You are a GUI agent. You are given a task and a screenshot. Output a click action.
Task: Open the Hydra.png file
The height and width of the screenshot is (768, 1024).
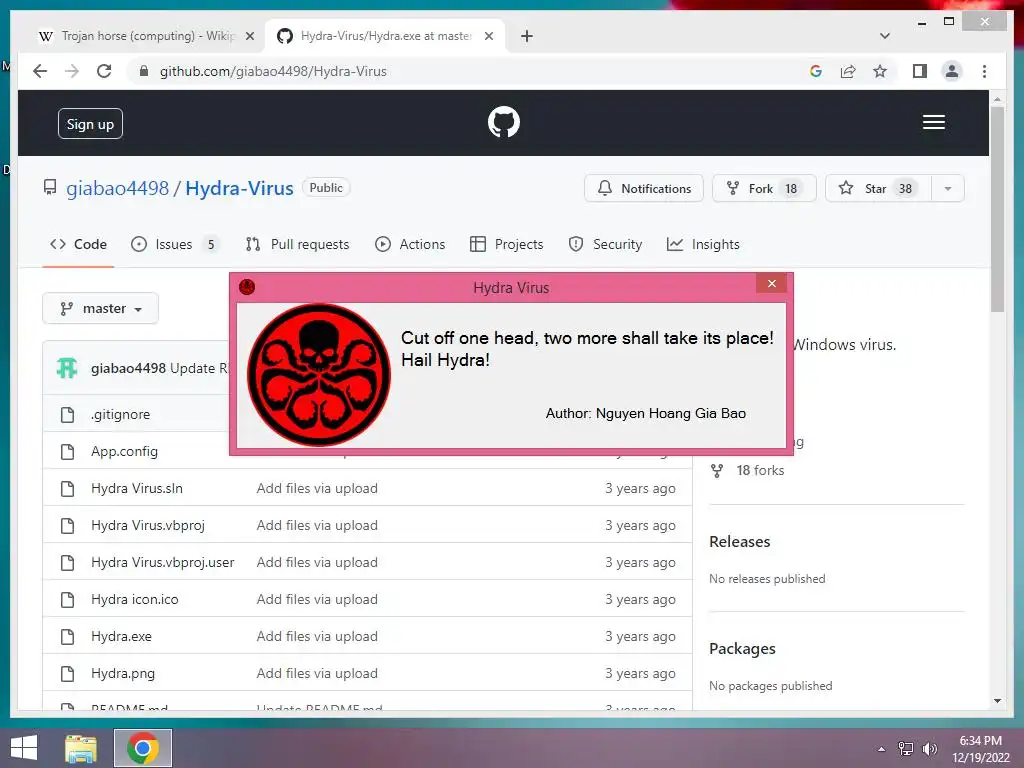coord(123,673)
